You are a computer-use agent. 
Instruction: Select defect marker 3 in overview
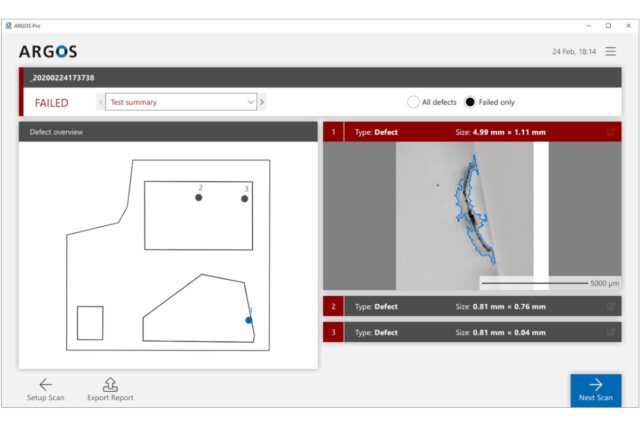click(x=244, y=199)
